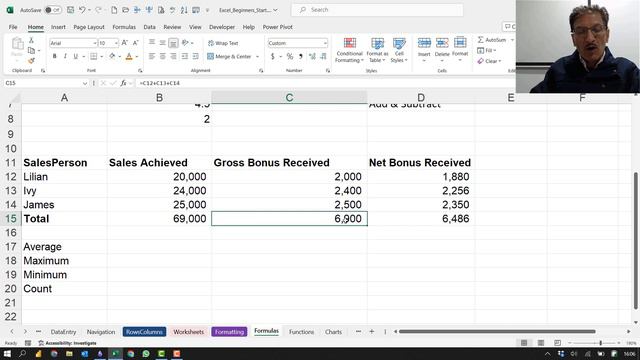Increase the font size
The height and width of the screenshot is (360, 640).
coord(125,43)
